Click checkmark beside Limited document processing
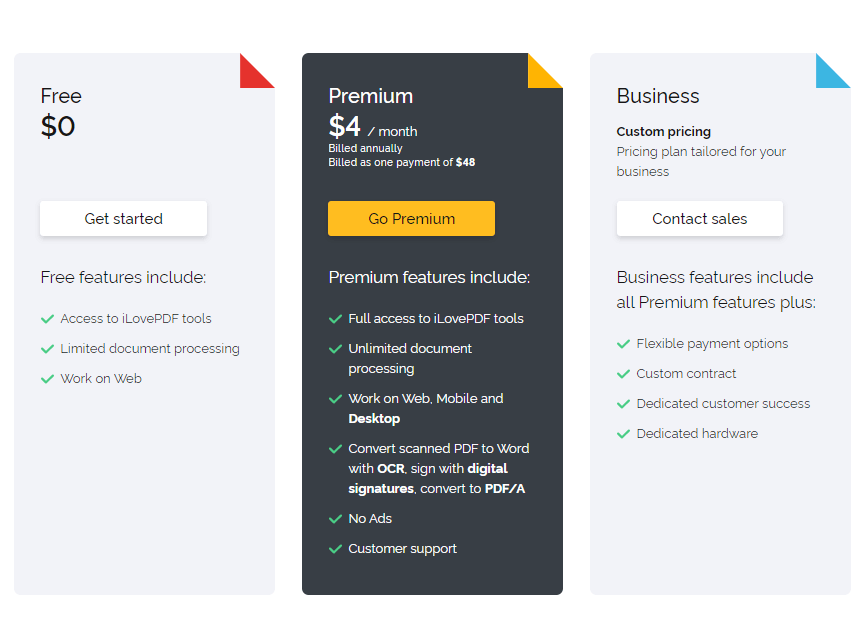Screen dimensions: 861x638 tap(48, 349)
